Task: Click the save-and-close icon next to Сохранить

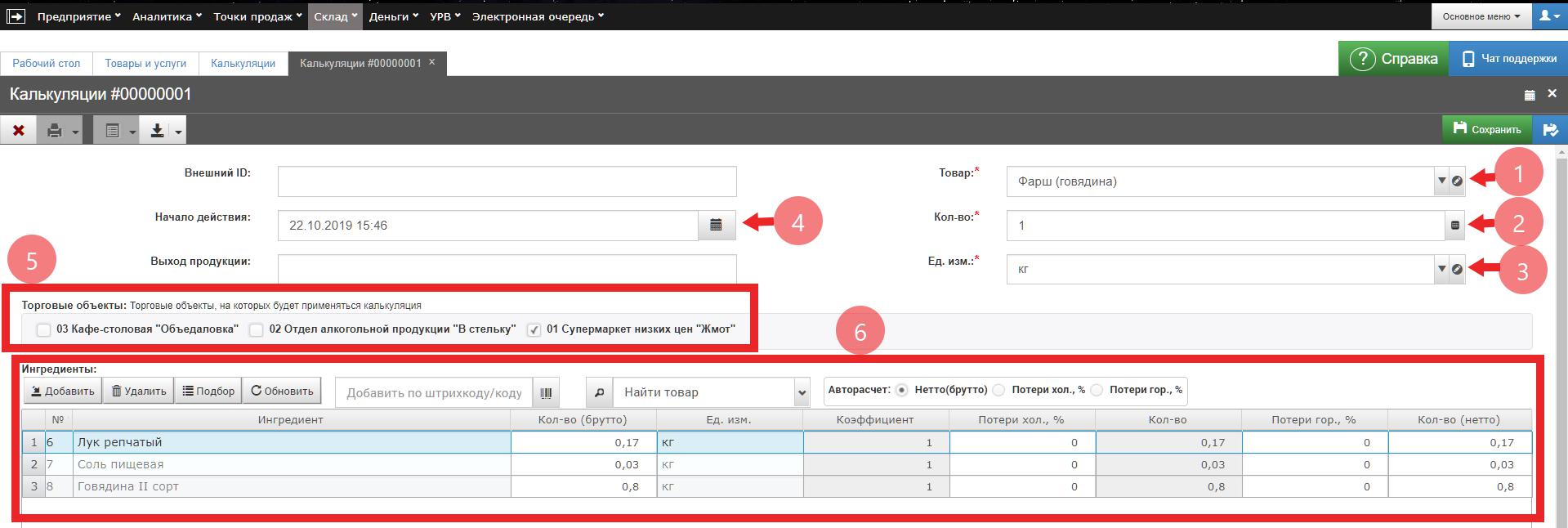Action: [1549, 130]
